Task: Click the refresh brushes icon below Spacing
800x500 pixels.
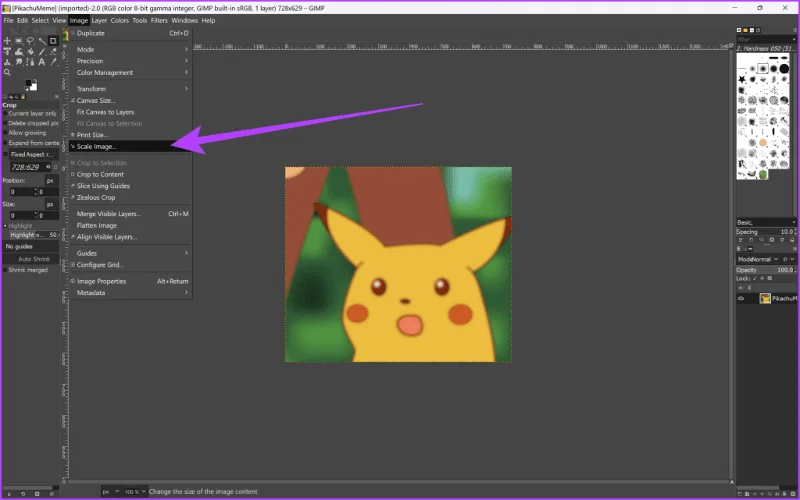Action: 782,240
